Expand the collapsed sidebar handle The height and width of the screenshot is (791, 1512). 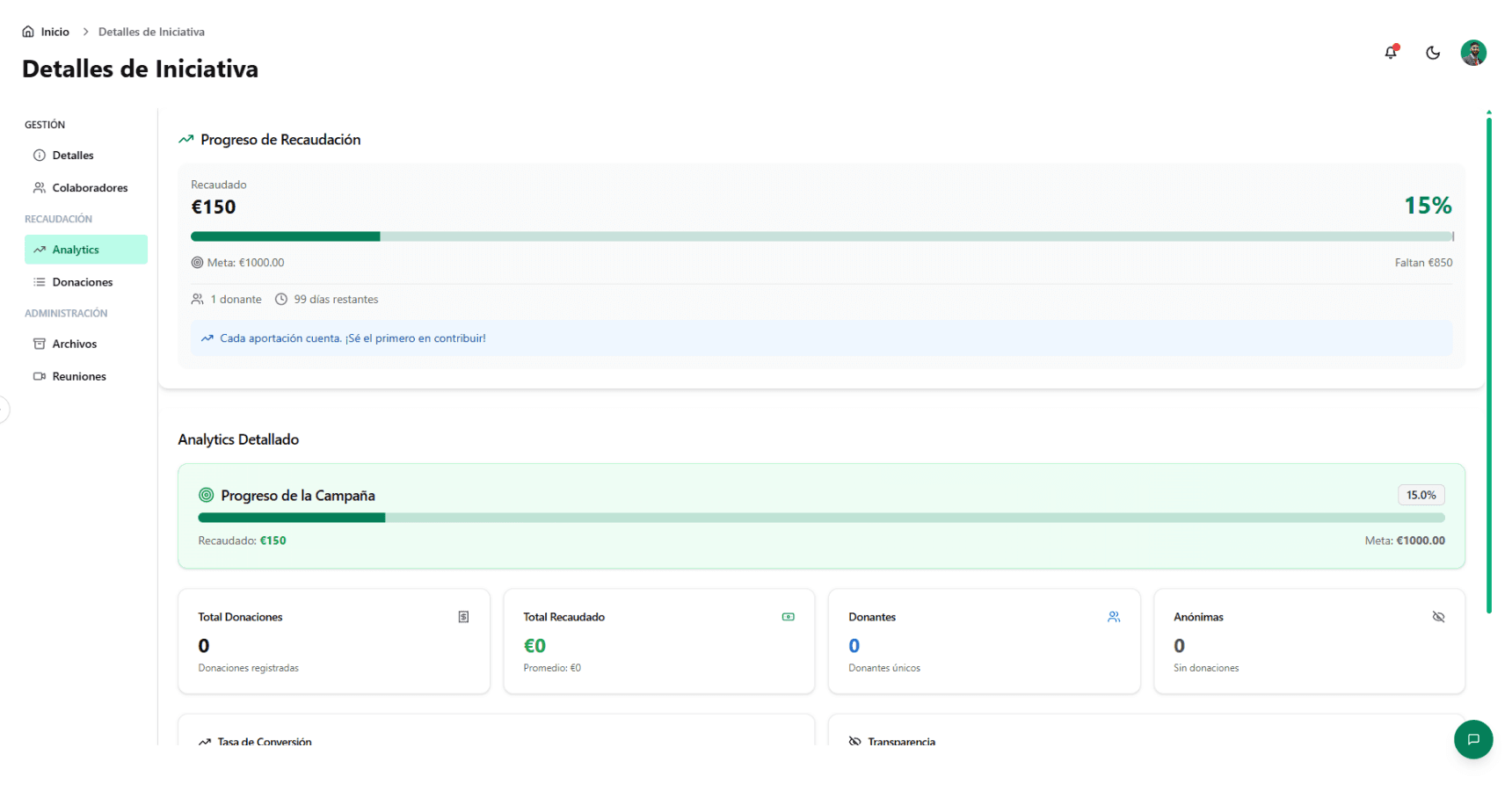[4, 410]
